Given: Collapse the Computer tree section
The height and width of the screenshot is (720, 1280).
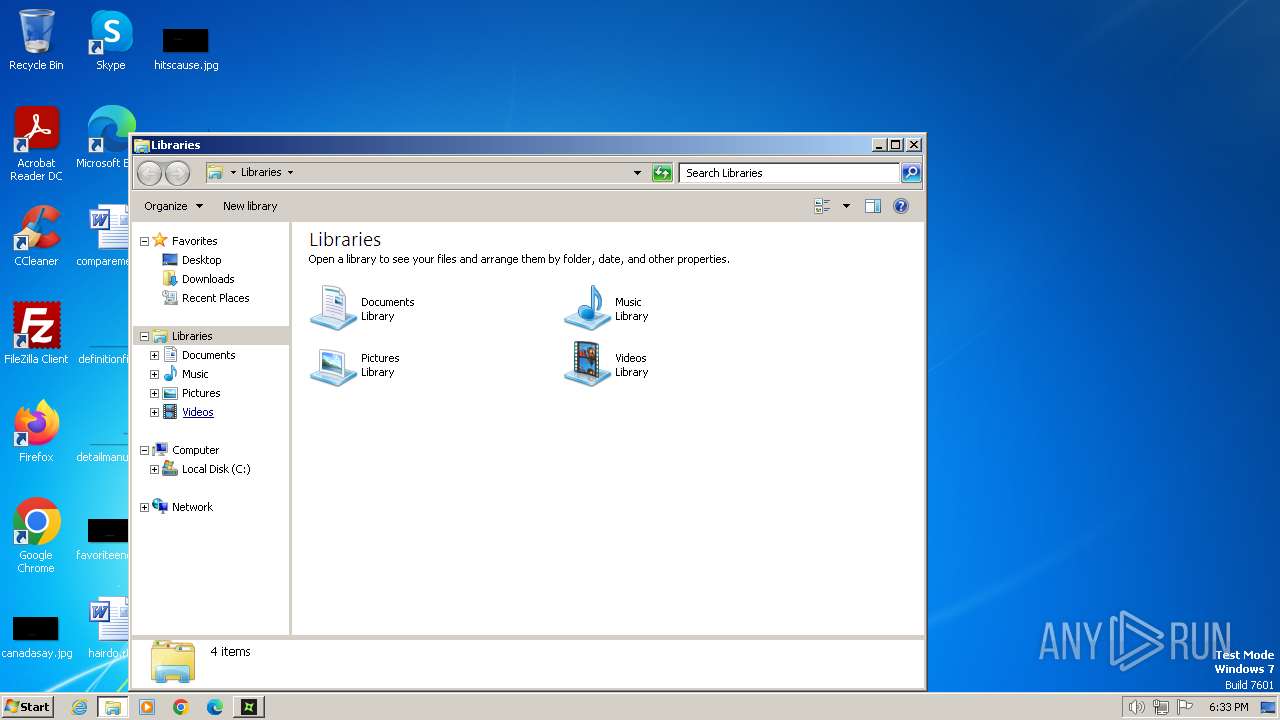Looking at the screenshot, I should click(x=144, y=450).
